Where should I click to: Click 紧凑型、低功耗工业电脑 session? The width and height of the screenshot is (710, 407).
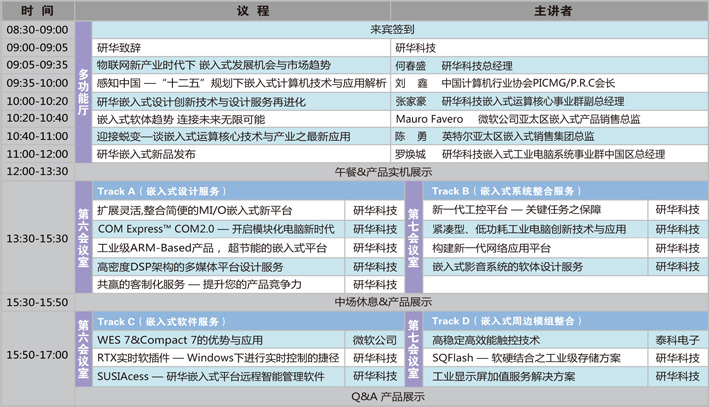point(535,229)
